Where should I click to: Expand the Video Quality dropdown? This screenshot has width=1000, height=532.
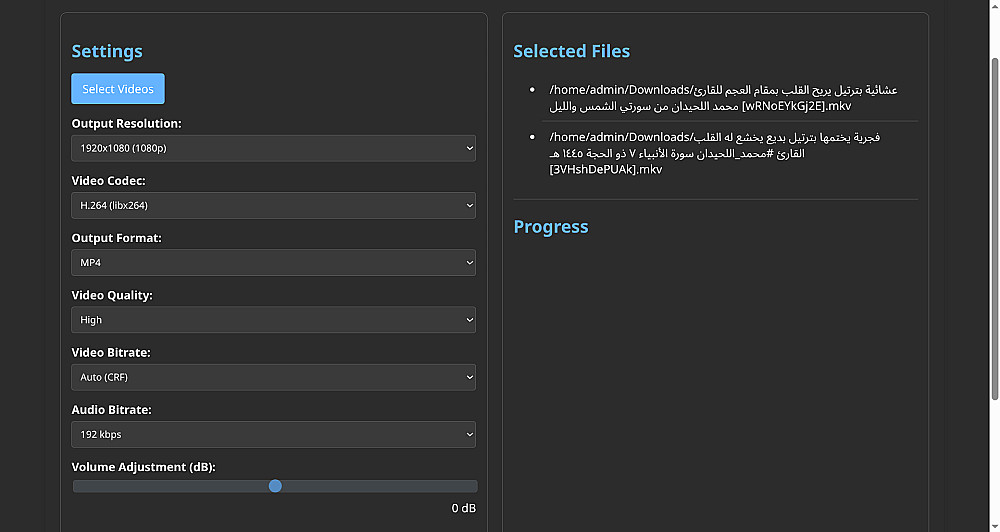[273, 320]
